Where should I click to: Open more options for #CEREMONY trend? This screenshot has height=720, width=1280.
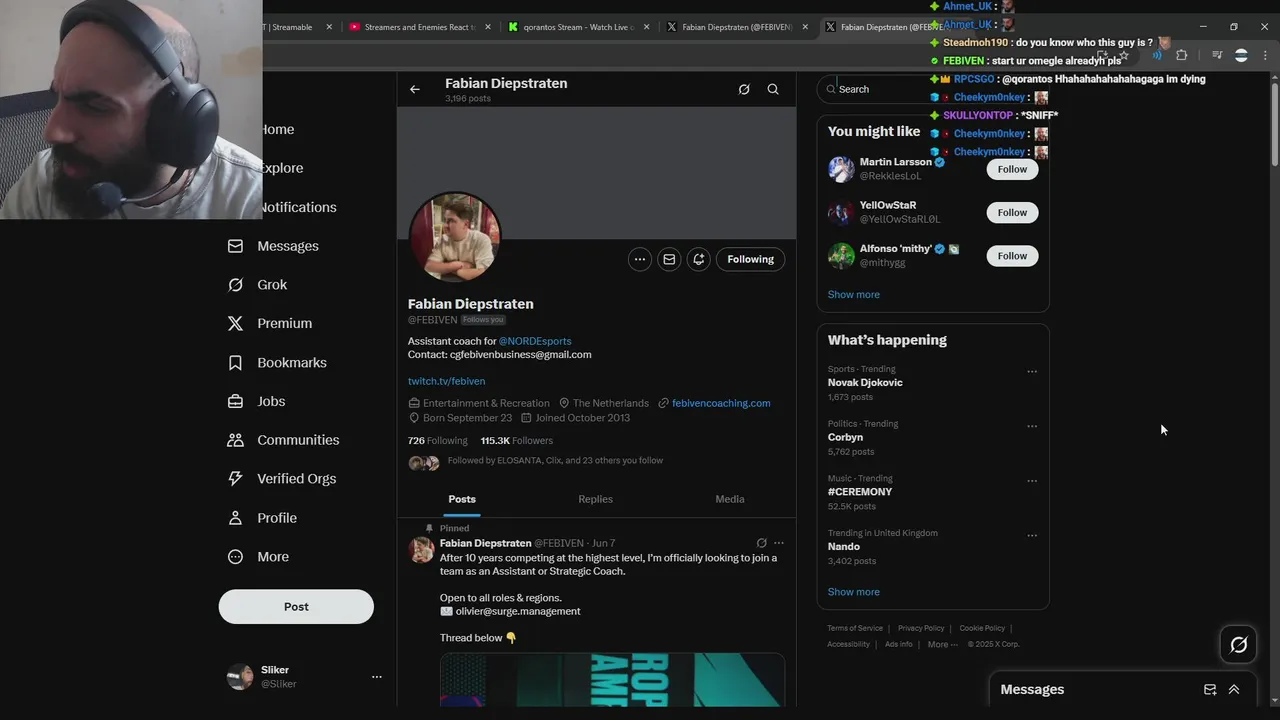pyautogui.click(x=1032, y=481)
